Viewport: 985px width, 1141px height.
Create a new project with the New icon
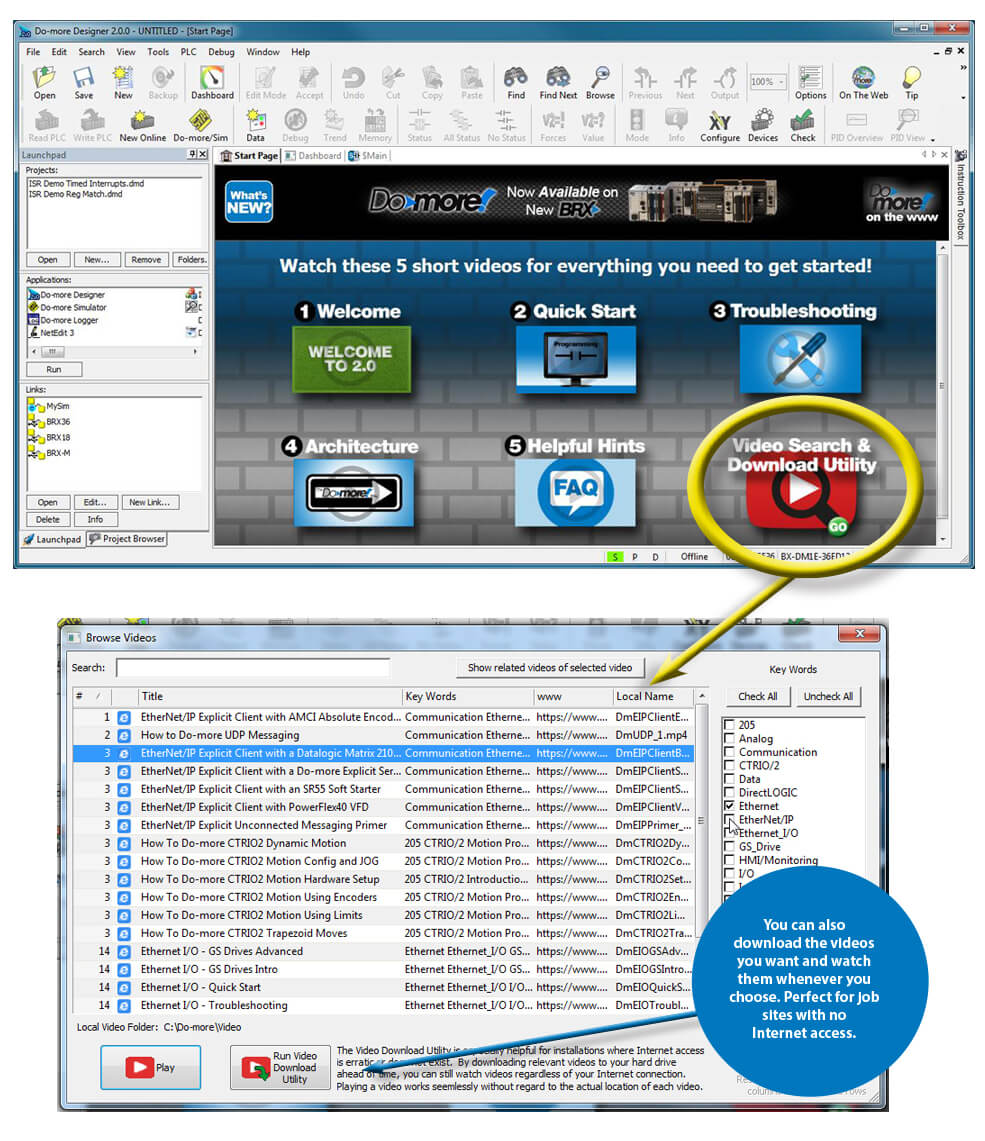coord(123,82)
